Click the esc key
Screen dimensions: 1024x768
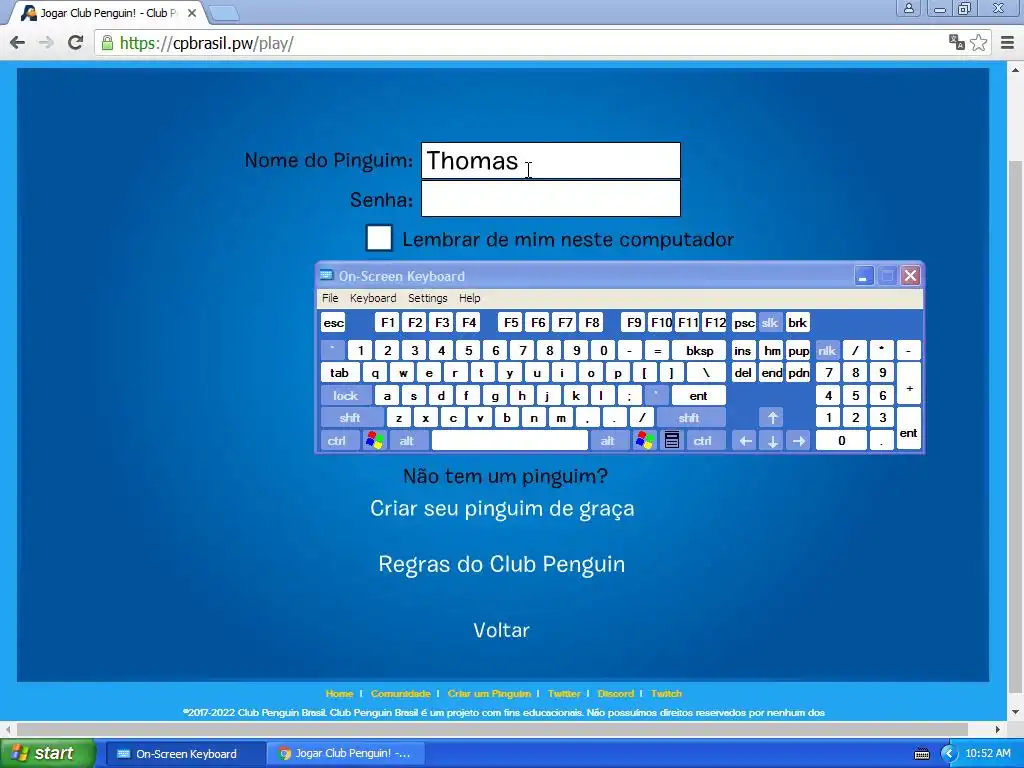click(333, 323)
